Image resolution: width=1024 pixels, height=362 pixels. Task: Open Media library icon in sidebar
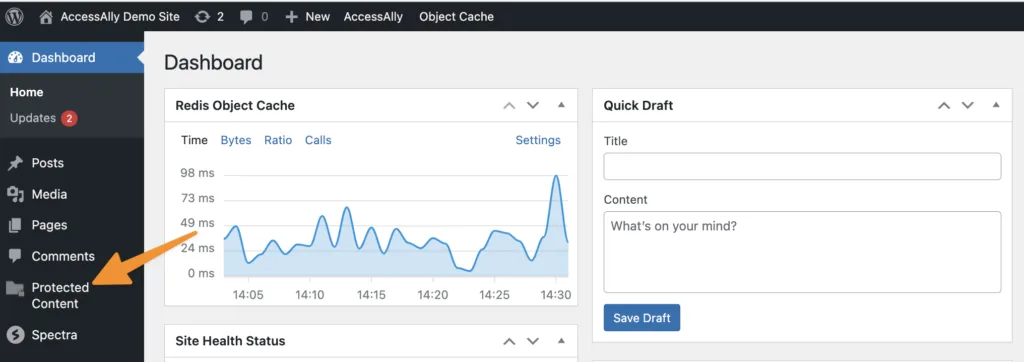[15, 194]
